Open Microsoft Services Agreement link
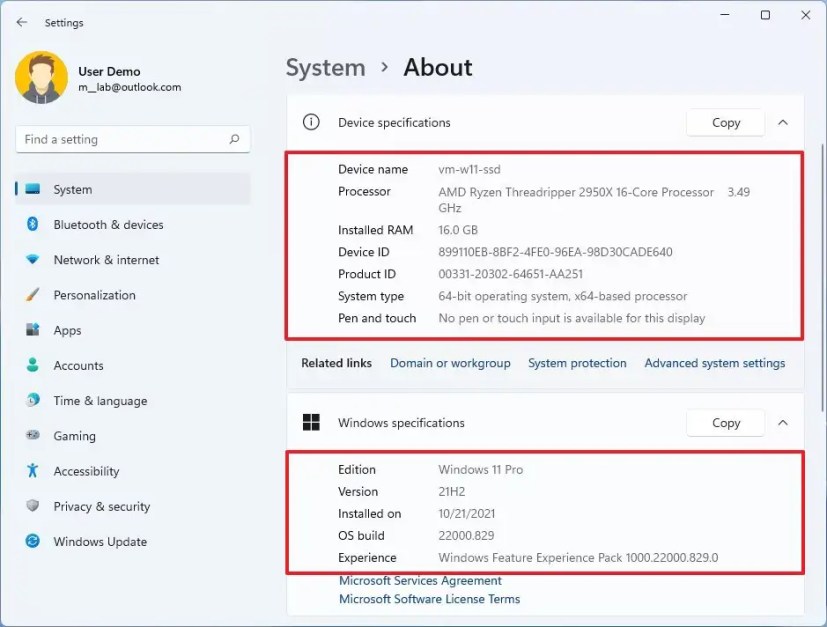 tap(420, 581)
